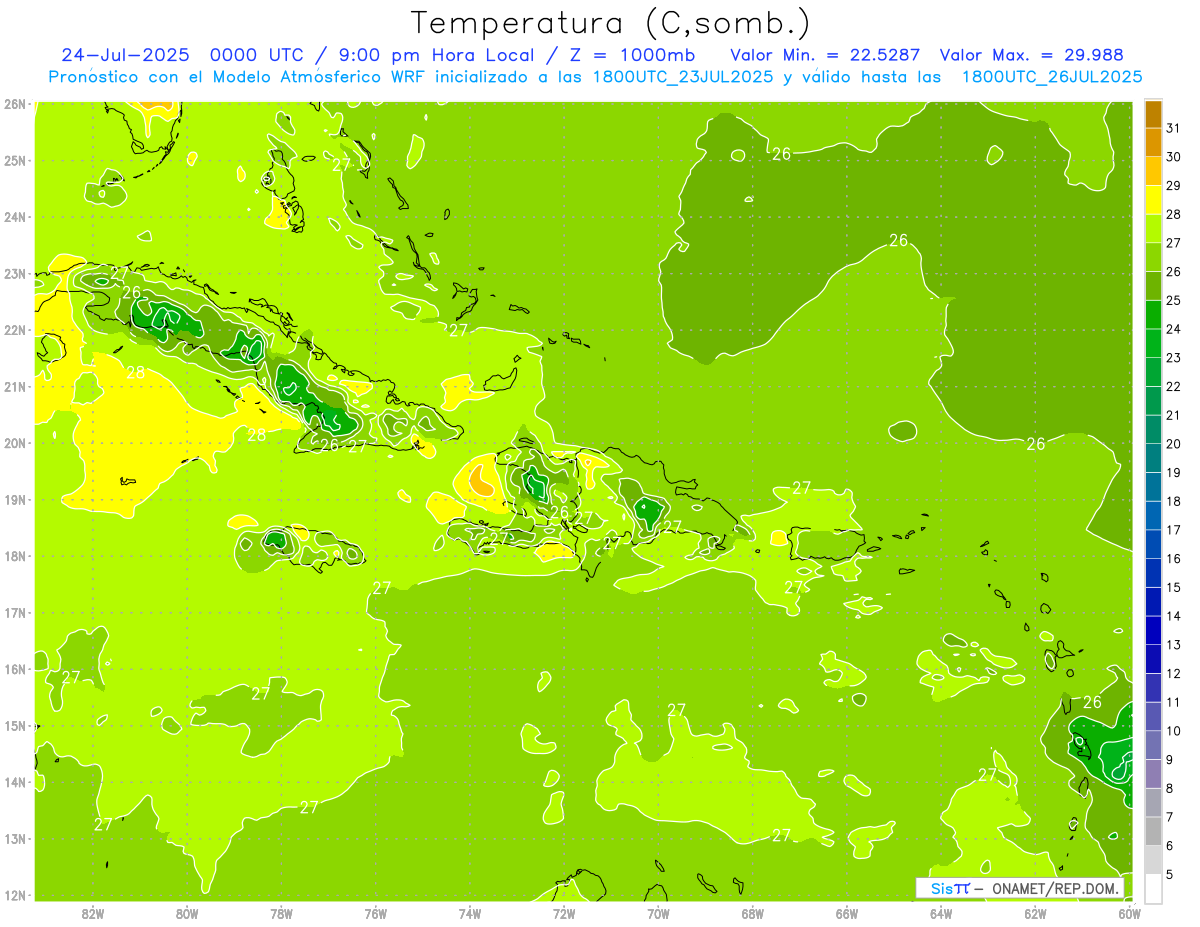Pick the purple swatch between 8 and 9

1153,774
